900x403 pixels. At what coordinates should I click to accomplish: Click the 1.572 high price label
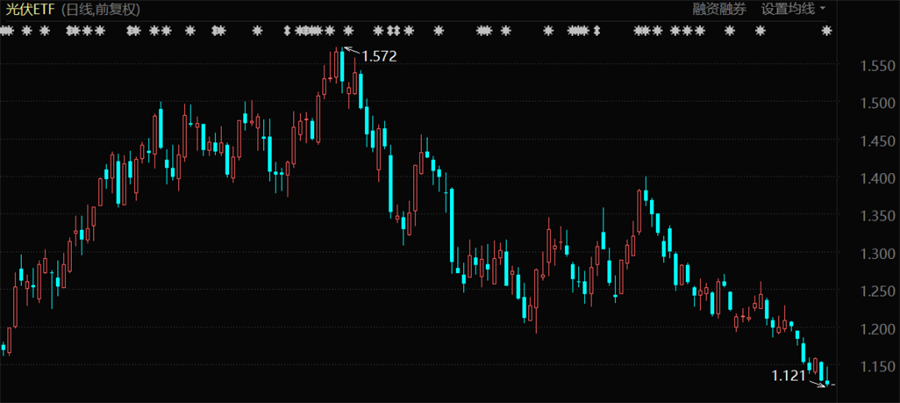point(379,56)
